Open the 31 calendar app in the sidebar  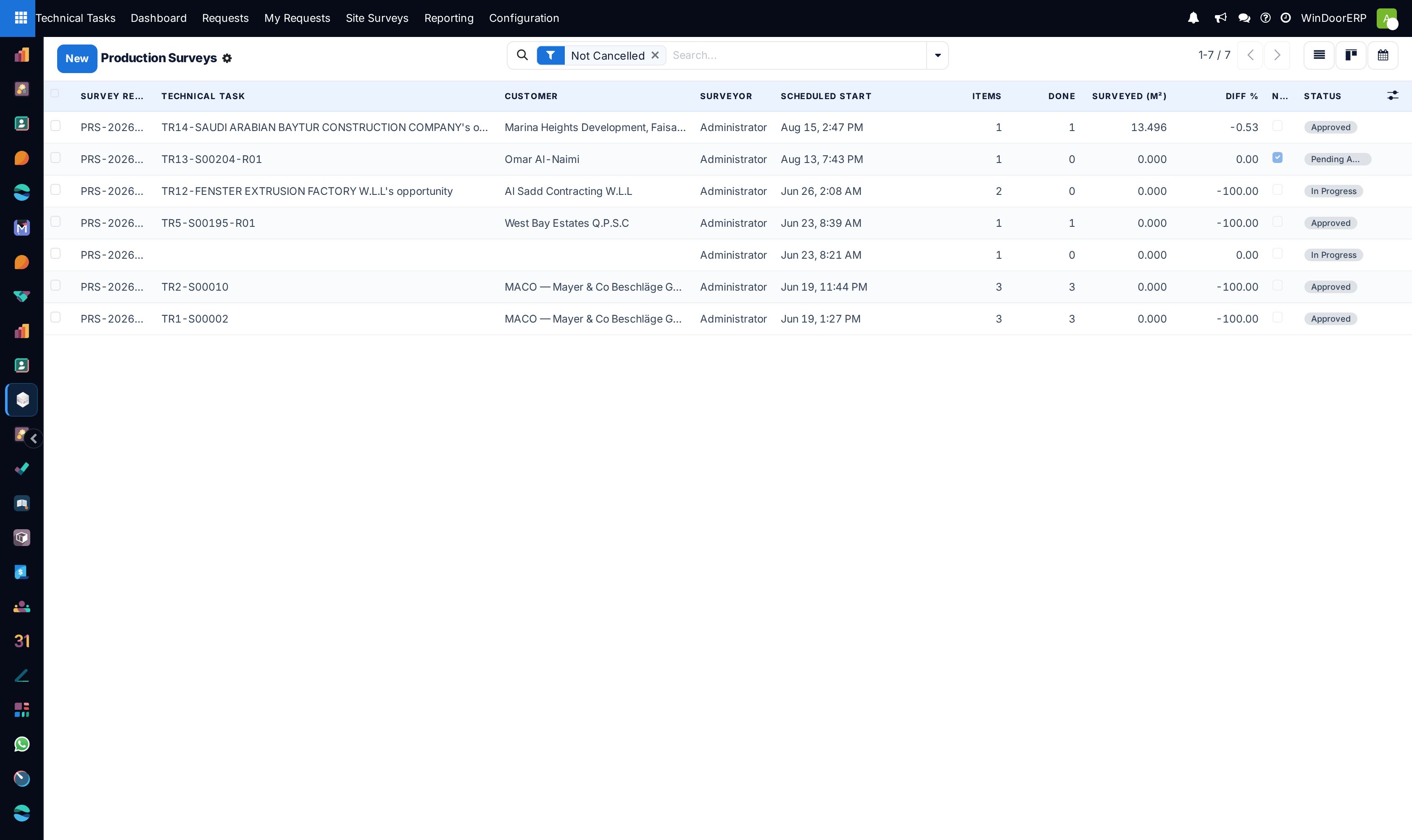[21, 641]
